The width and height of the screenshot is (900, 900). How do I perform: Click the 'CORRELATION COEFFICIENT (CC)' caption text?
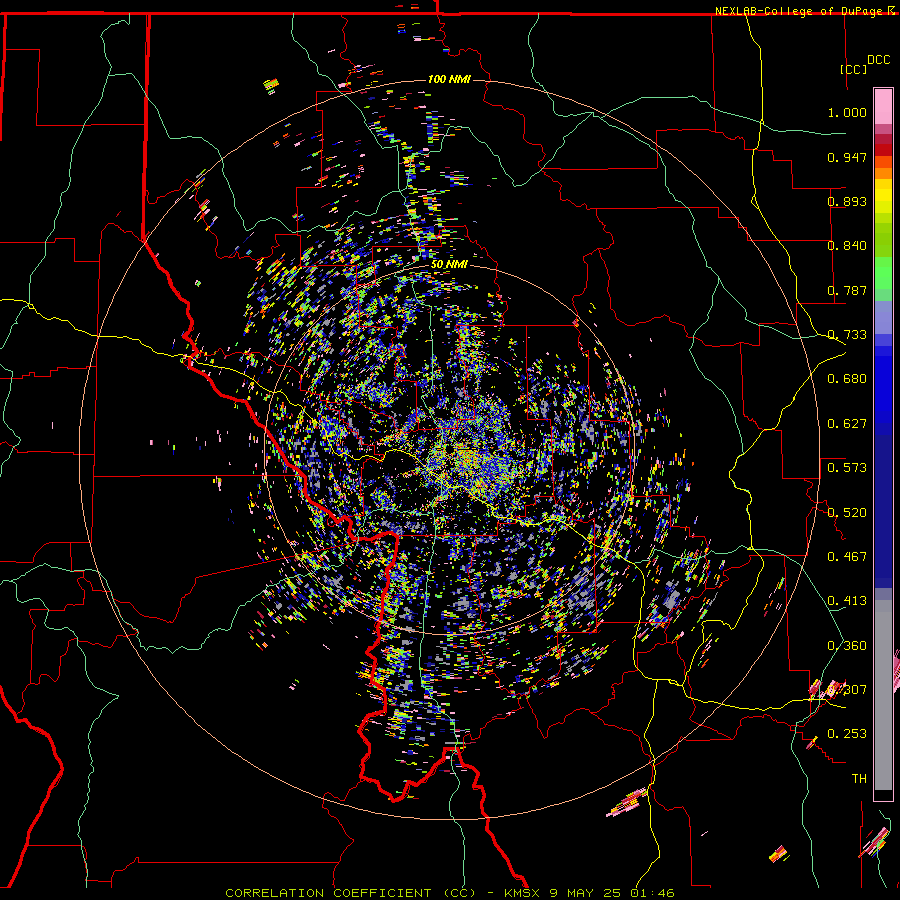click(350, 893)
